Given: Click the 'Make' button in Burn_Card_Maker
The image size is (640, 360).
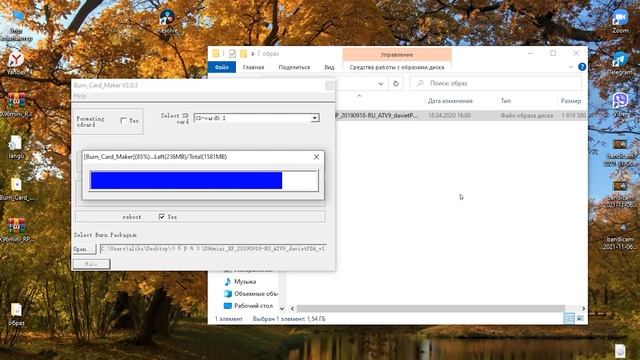Looking at the screenshot, I should (x=91, y=264).
